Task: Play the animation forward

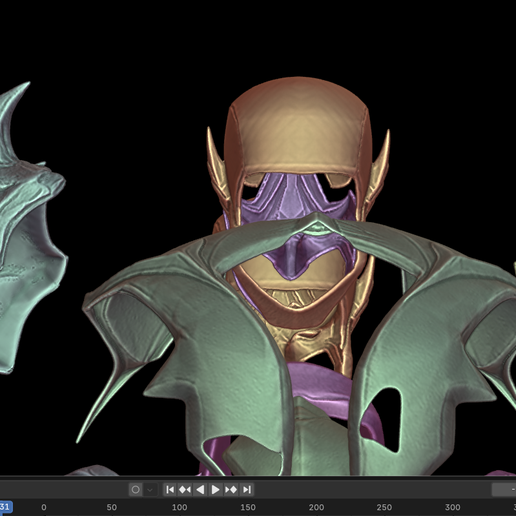Action: coord(216,490)
